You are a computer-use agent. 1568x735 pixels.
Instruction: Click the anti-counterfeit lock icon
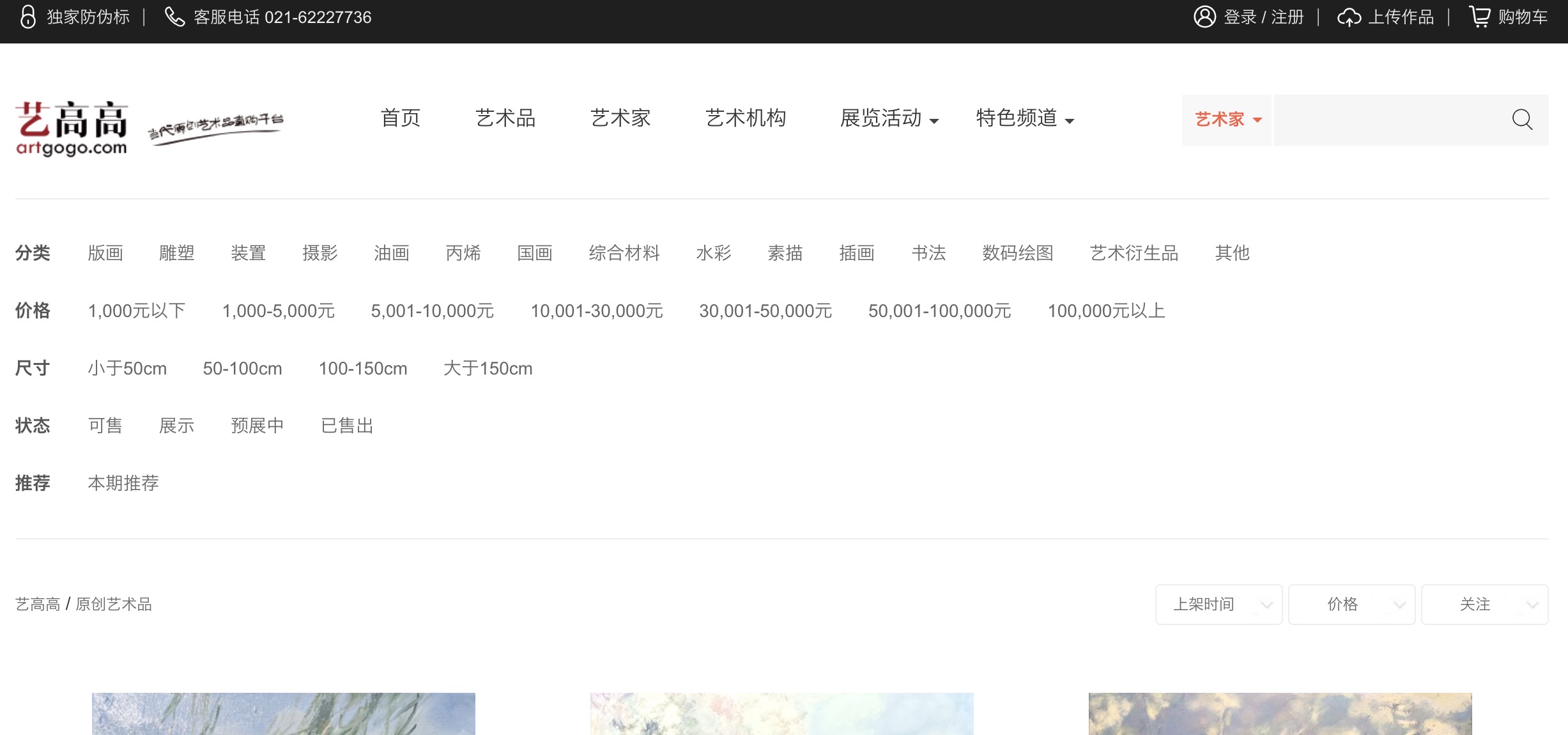click(27, 17)
